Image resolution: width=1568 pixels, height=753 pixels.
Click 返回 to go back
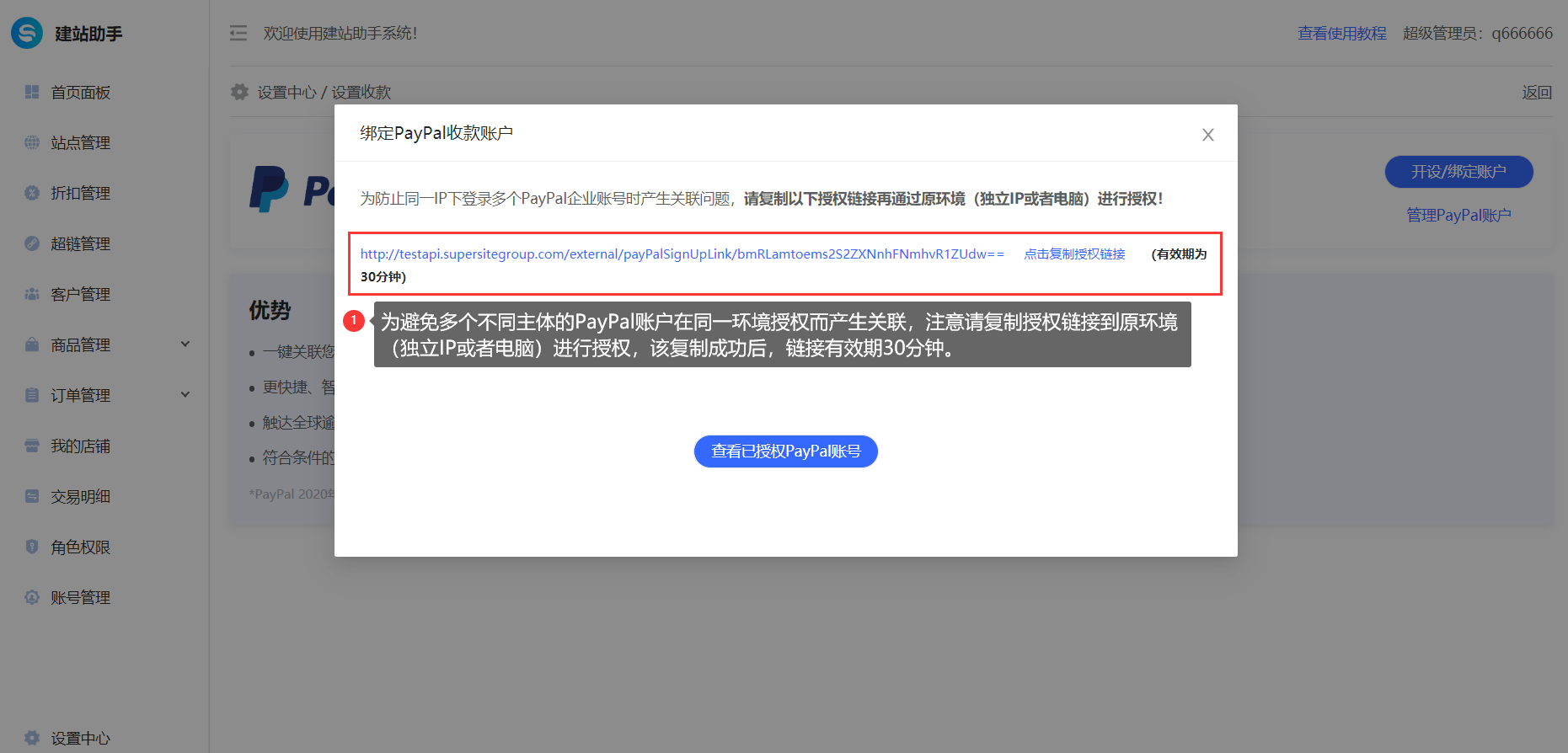[1537, 92]
